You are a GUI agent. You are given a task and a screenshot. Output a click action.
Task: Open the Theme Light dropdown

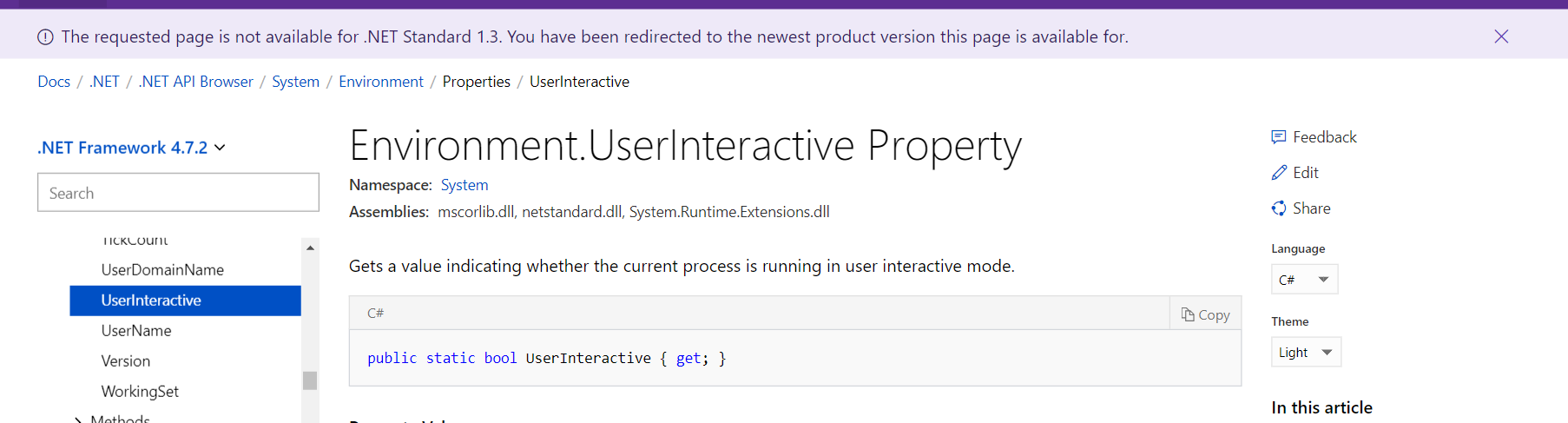[x=1306, y=353]
